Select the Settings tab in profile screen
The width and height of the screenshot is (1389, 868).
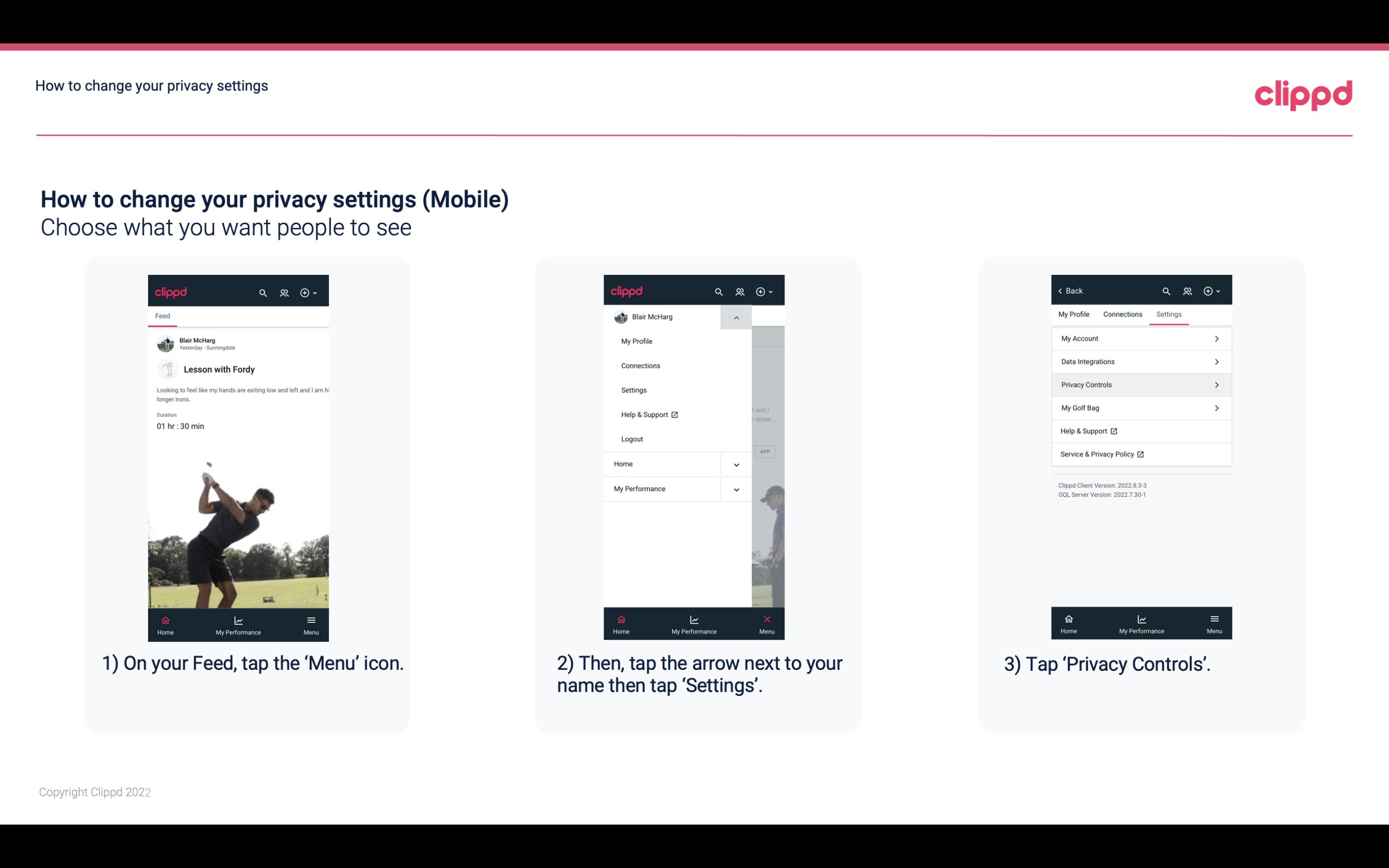(x=1169, y=314)
